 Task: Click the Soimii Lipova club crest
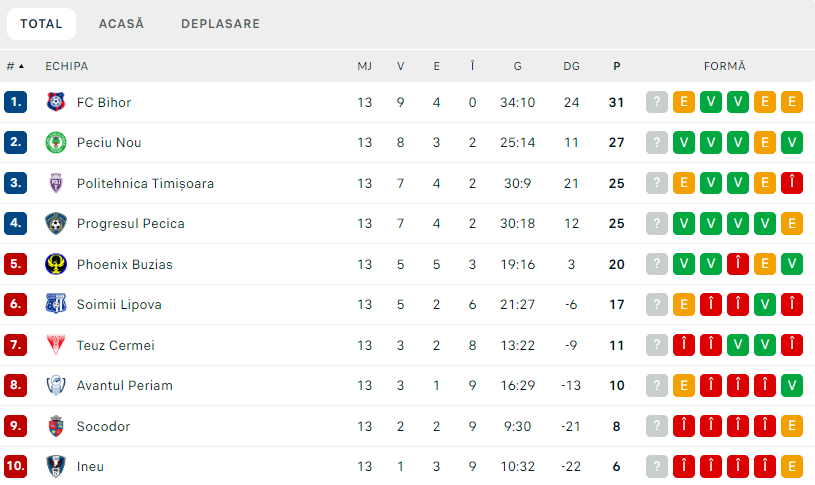(56, 304)
